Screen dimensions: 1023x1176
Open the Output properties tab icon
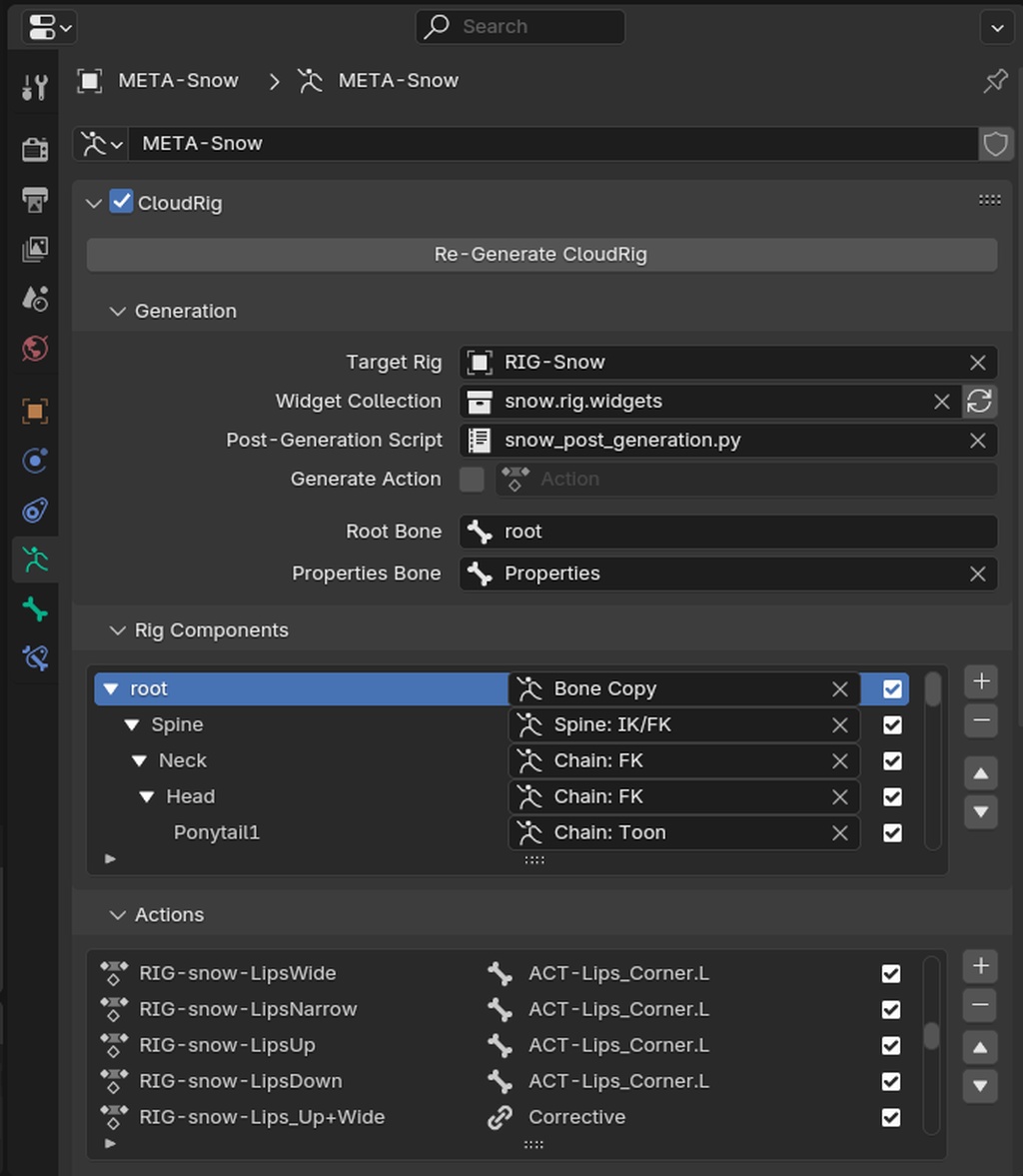click(x=35, y=199)
